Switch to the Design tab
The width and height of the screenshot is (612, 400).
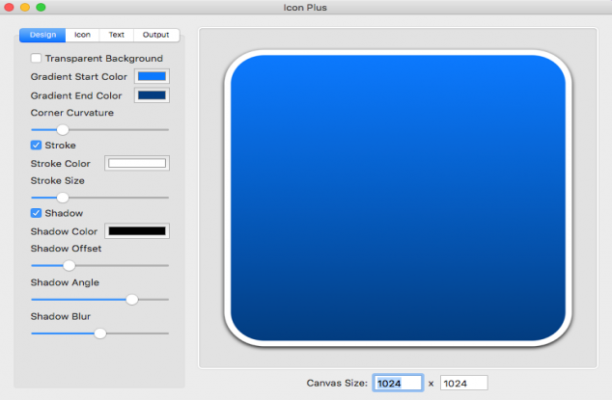pos(43,35)
